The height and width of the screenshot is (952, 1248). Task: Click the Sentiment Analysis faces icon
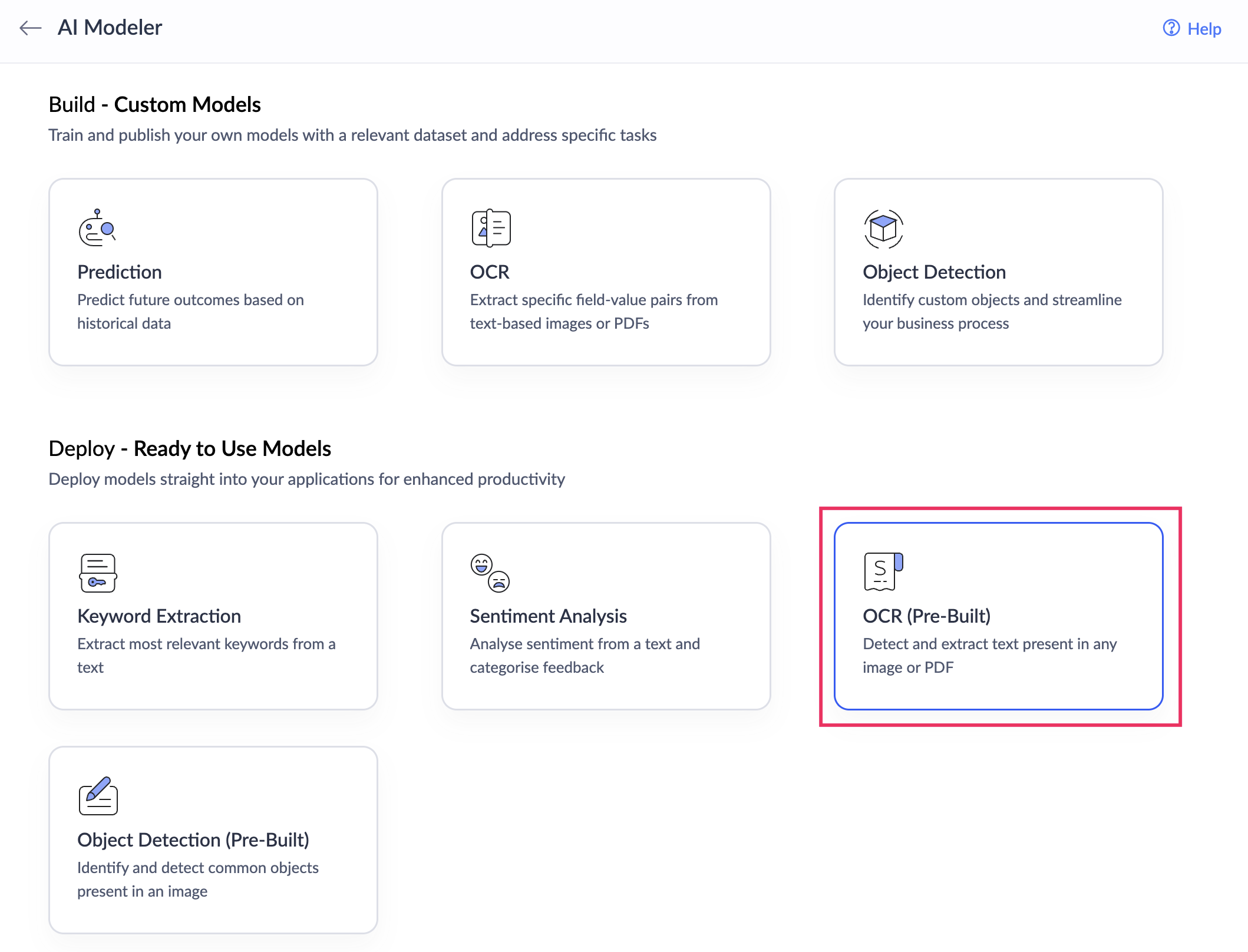click(490, 572)
